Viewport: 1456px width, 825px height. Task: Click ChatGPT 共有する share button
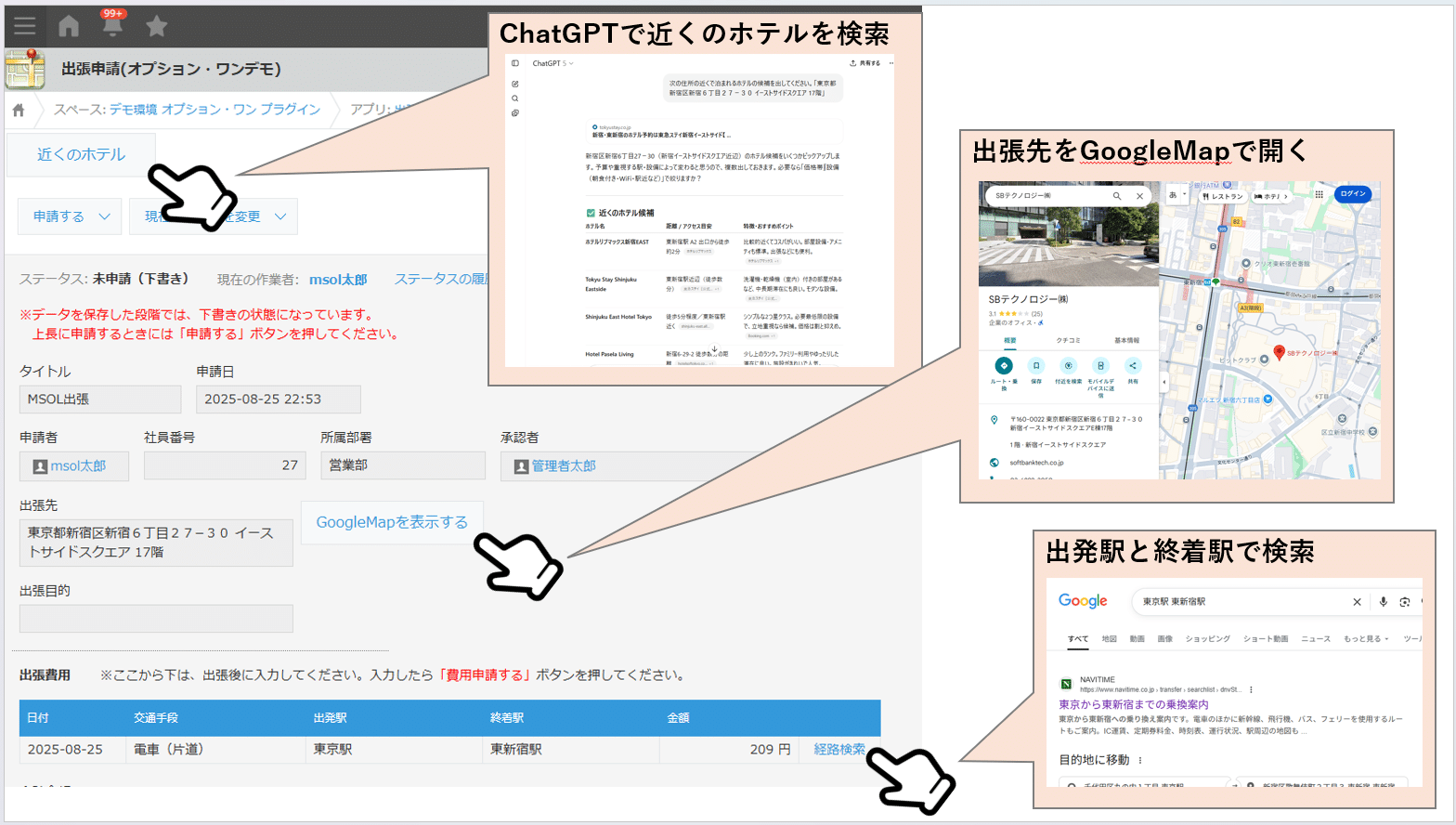point(865,63)
